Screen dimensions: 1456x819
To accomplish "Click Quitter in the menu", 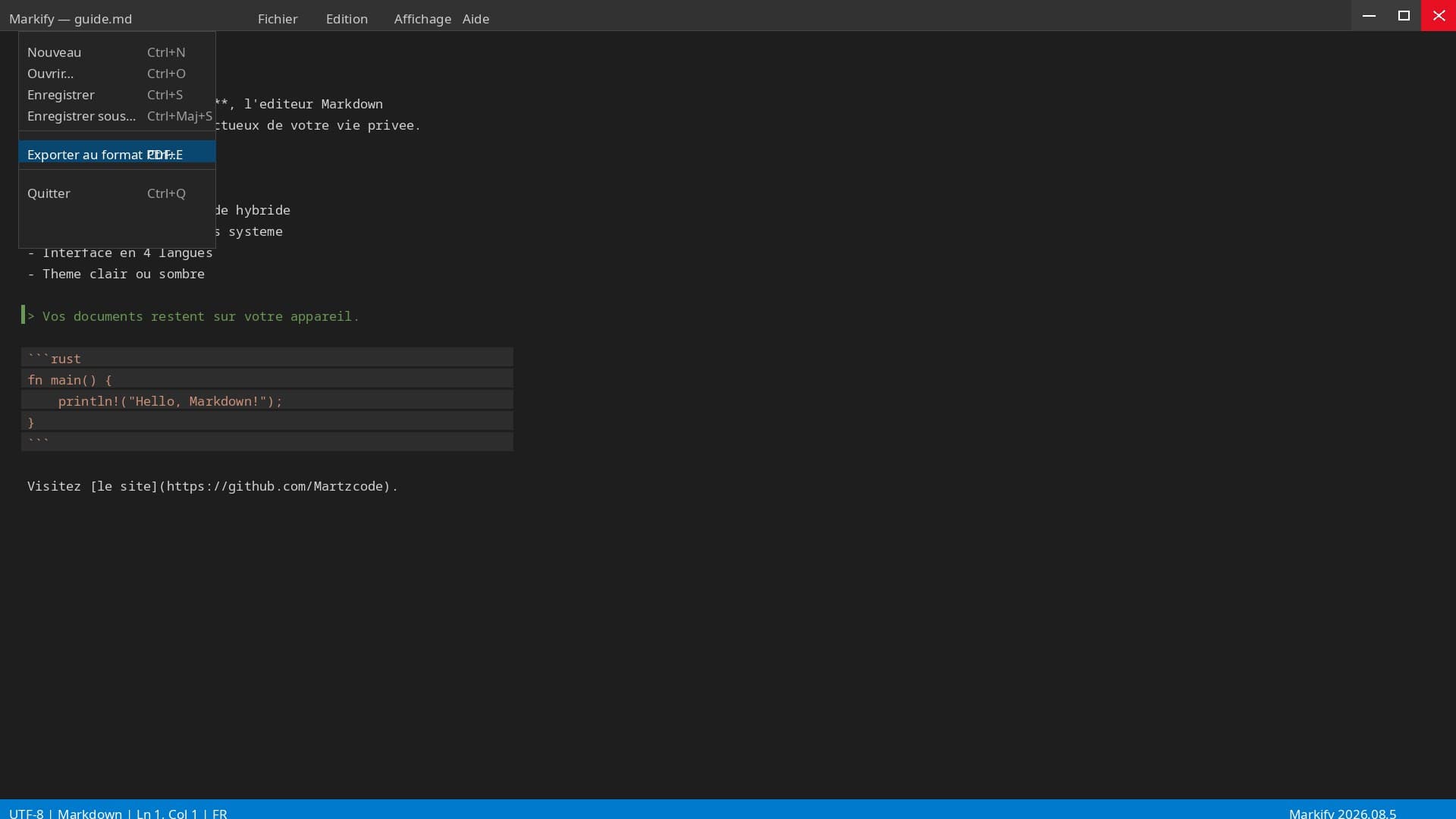I will 117,193.
